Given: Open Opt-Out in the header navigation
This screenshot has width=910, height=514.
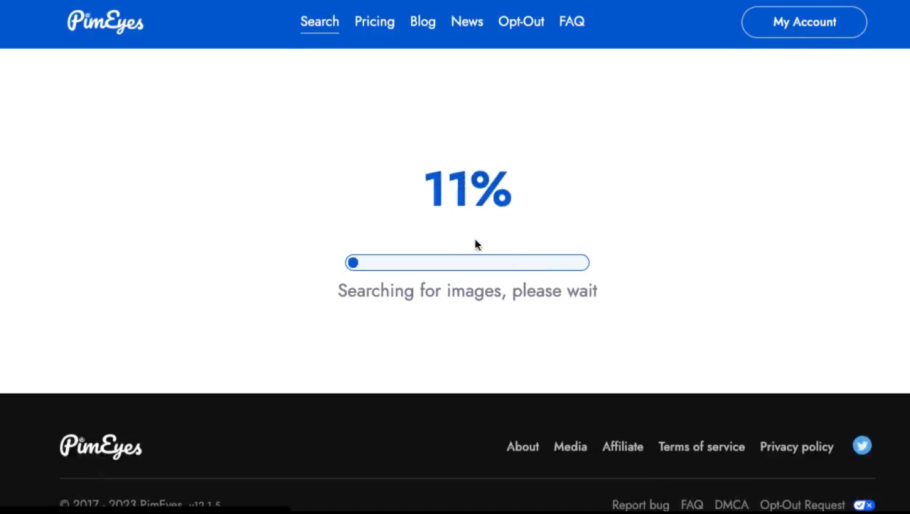Looking at the screenshot, I should click(x=521, y=21).
